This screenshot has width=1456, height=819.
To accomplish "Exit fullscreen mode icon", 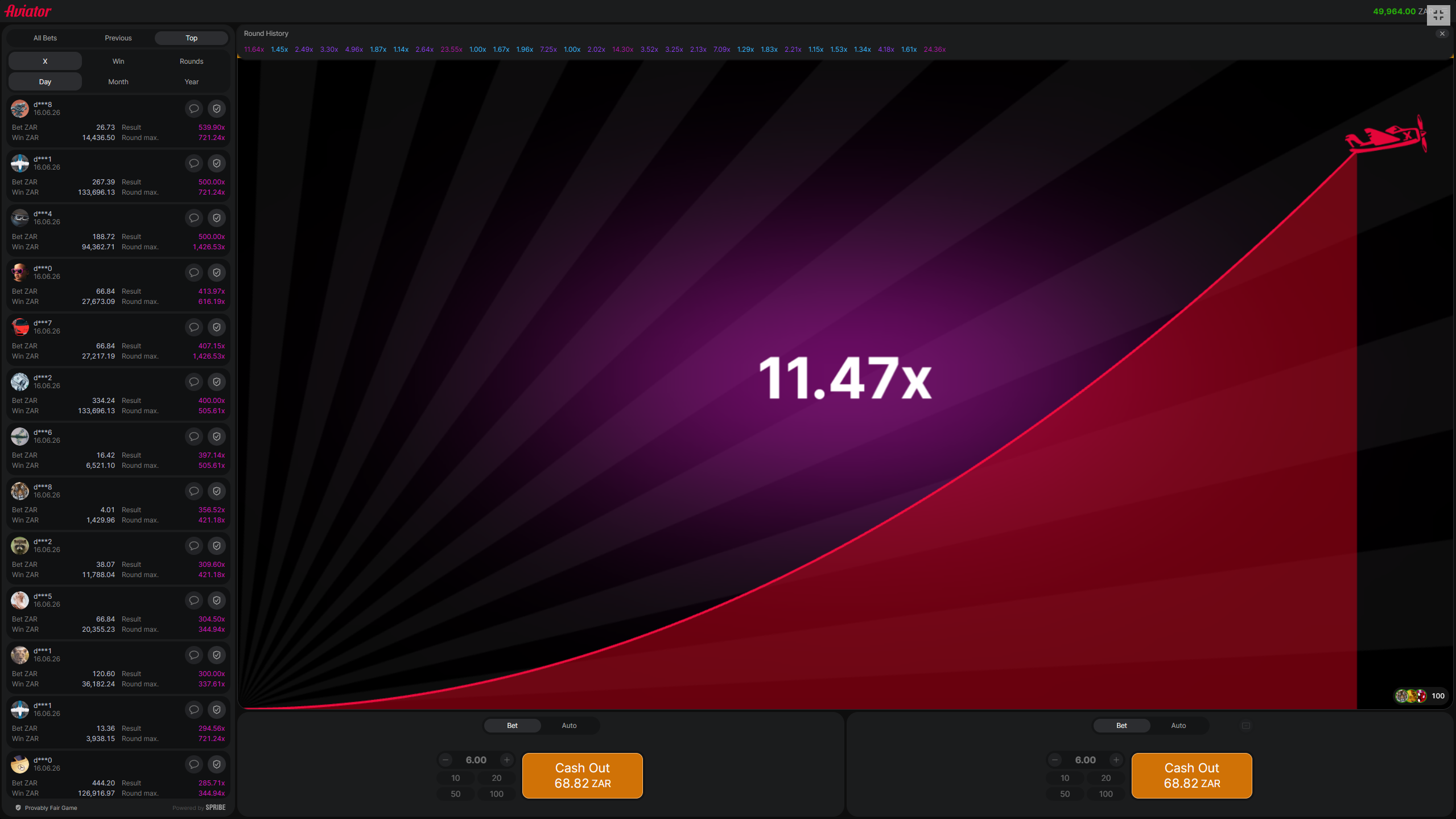I will point(1438,15).
